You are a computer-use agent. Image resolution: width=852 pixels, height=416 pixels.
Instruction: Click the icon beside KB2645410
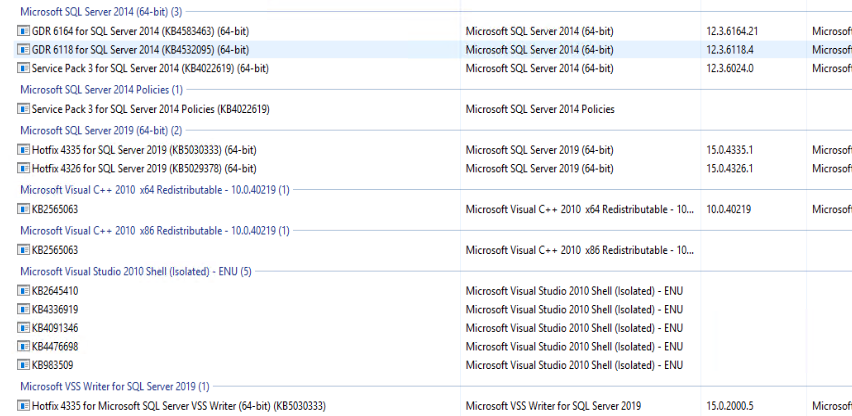point(23,291)
